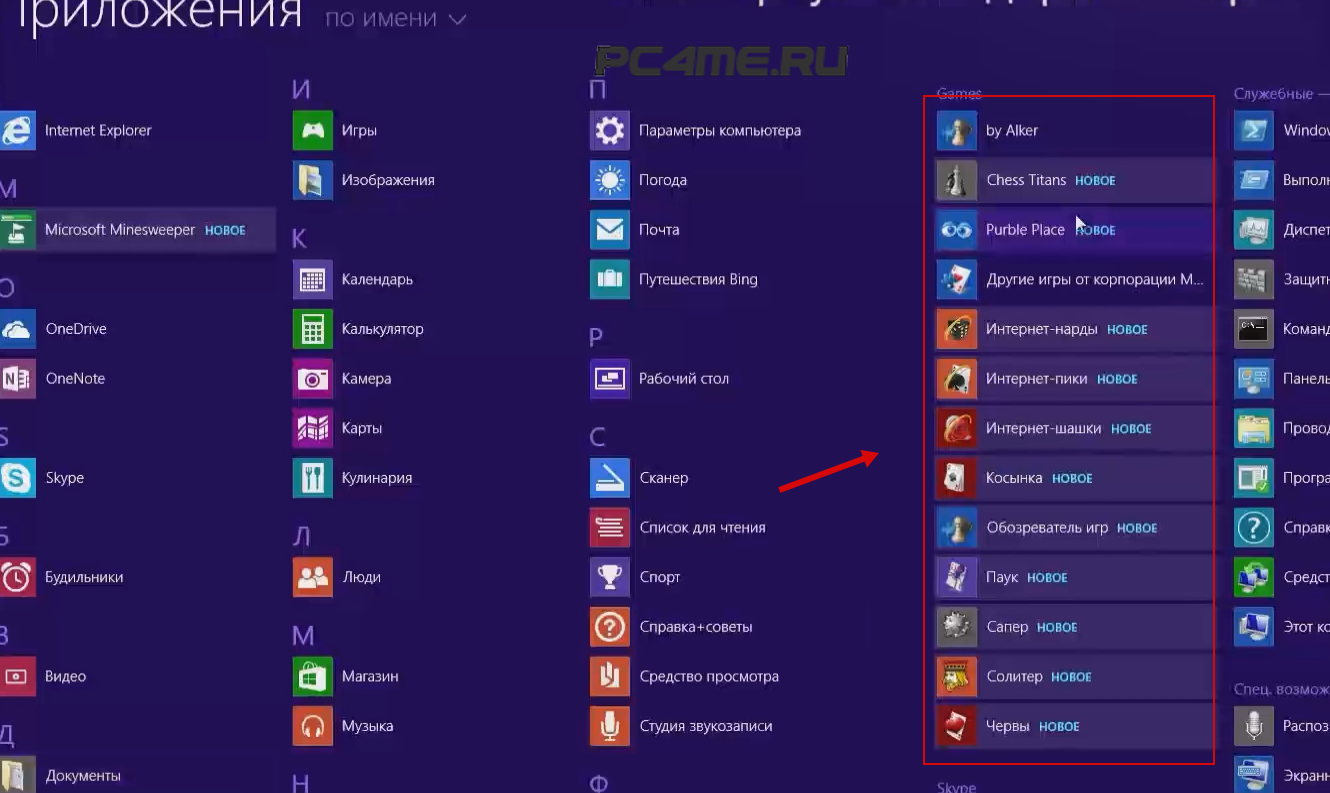The width and height of the screenshot is (1330, 793).
Task: Click the "Интернет-шашки" label
Action: [1044, 428]
